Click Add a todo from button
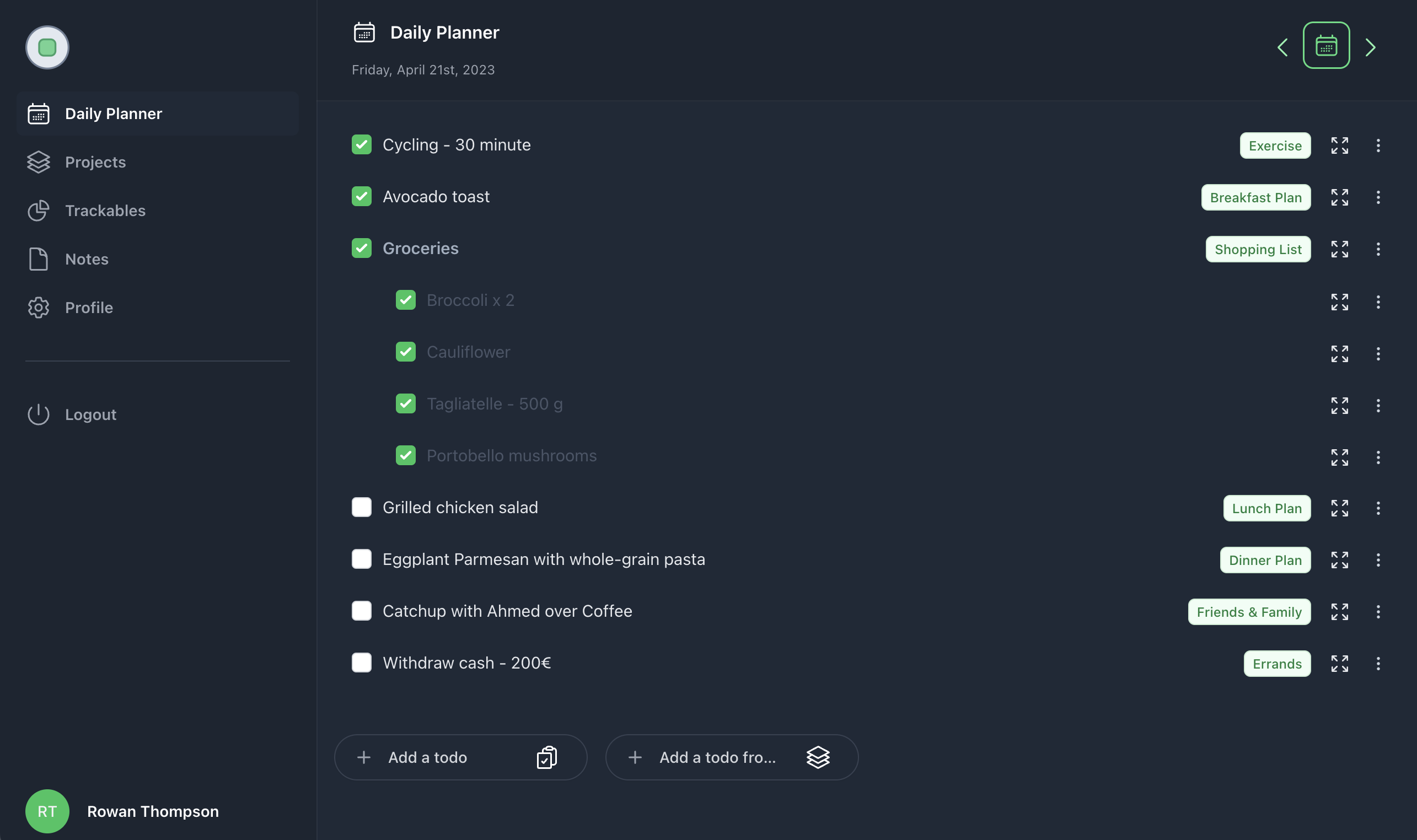1417x840 pixels. click(731, 757)
